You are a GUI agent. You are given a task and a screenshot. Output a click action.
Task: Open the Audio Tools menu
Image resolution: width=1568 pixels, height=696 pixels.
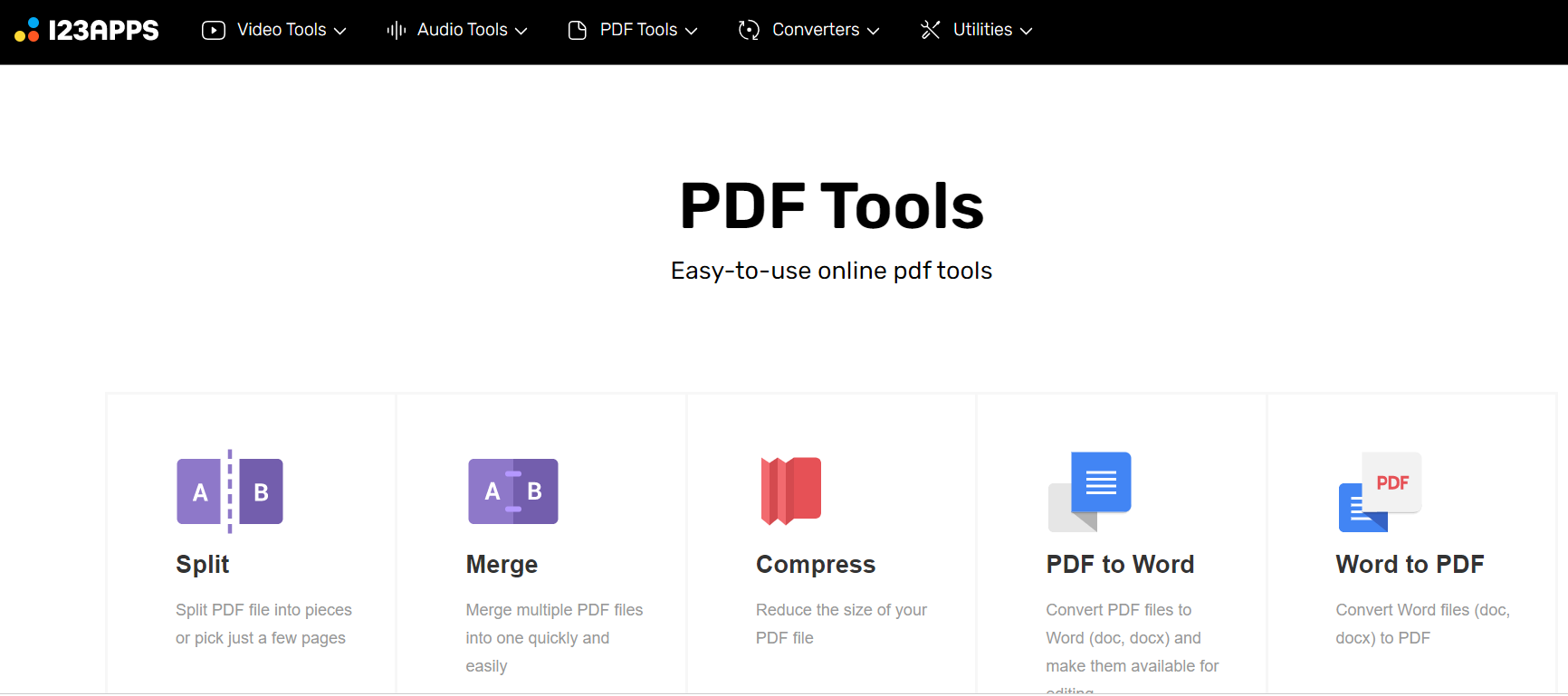tap(457, 30)
